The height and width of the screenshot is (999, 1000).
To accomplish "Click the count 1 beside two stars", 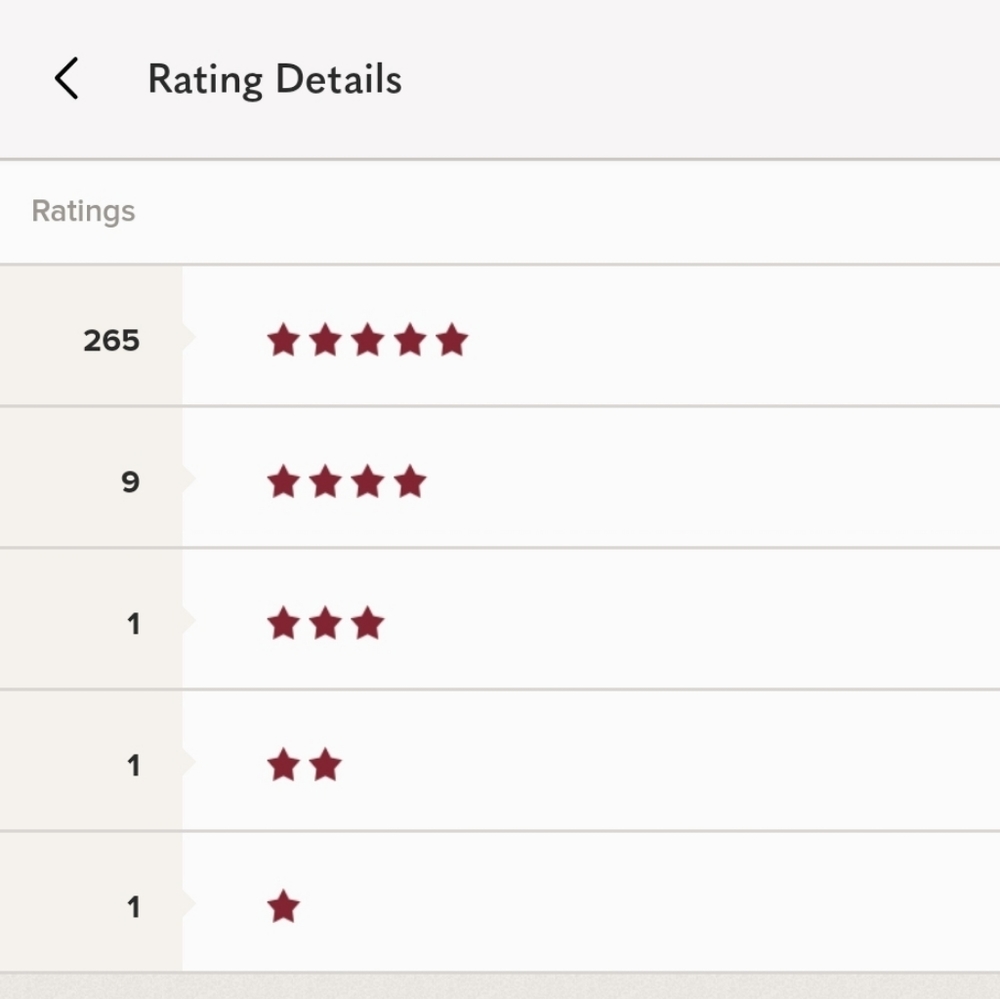I will [x=133, y=767].
